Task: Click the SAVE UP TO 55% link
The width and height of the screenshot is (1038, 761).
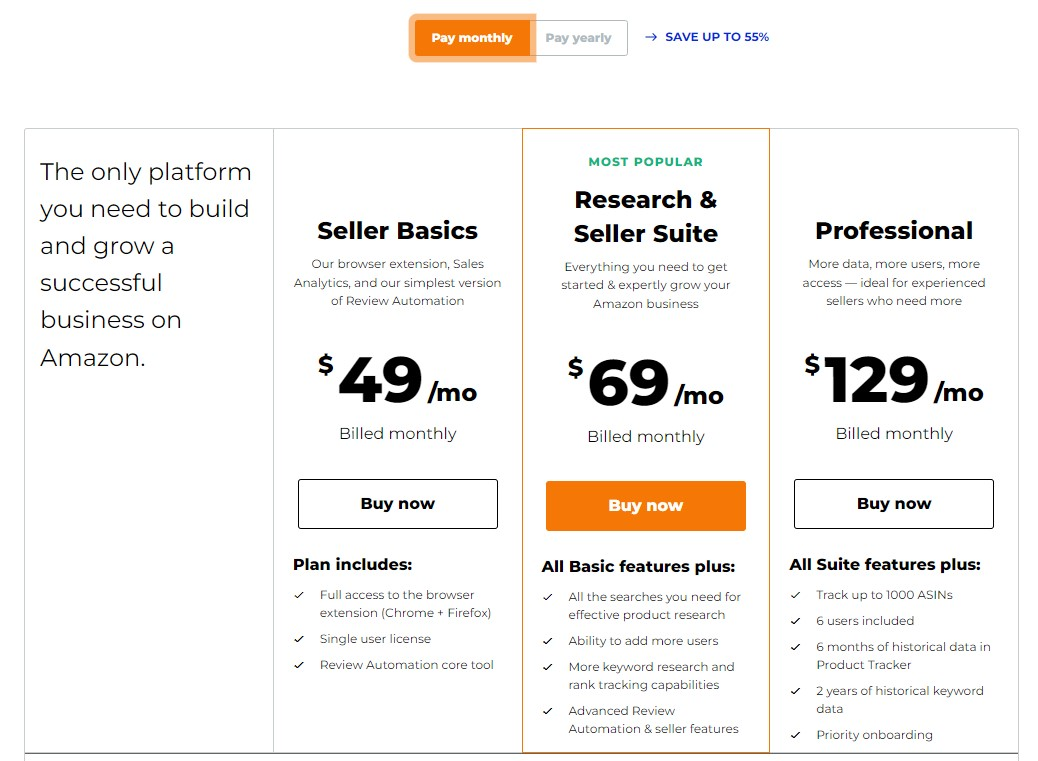Action: (717, 37)
